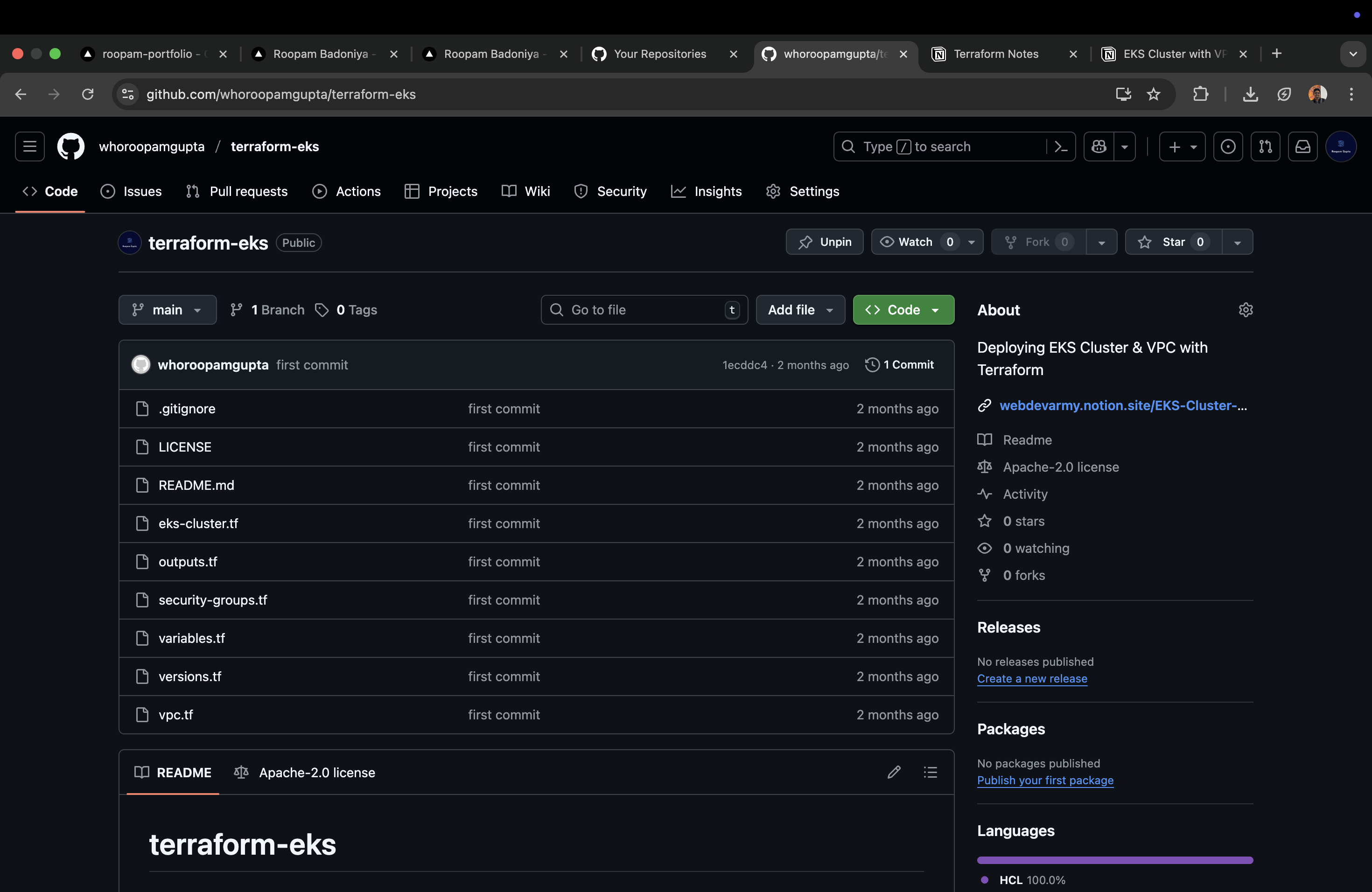Open notifications inbox icon
The width and height of the screenshot is (1372, 892).
coord(1302,147)
